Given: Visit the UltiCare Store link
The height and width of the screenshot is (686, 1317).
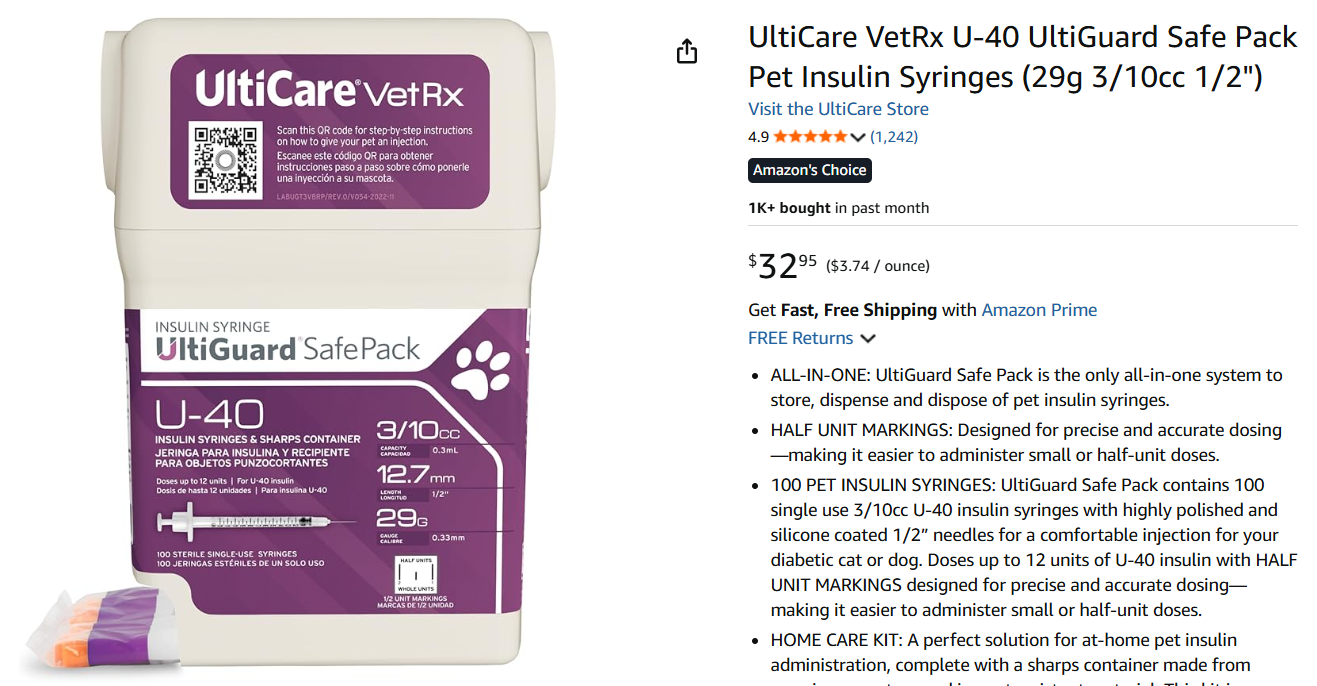Looking at the screenshot, I should click(838, 109).
